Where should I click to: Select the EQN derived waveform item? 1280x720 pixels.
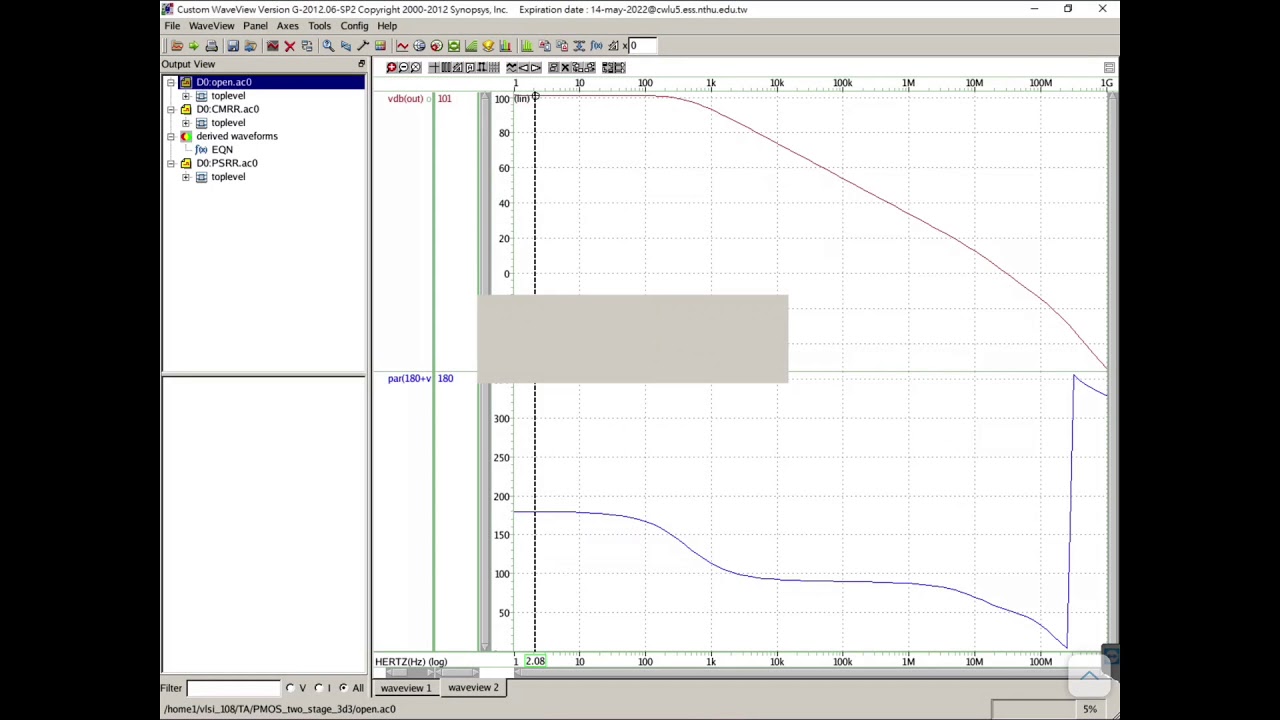click(222, 150)
